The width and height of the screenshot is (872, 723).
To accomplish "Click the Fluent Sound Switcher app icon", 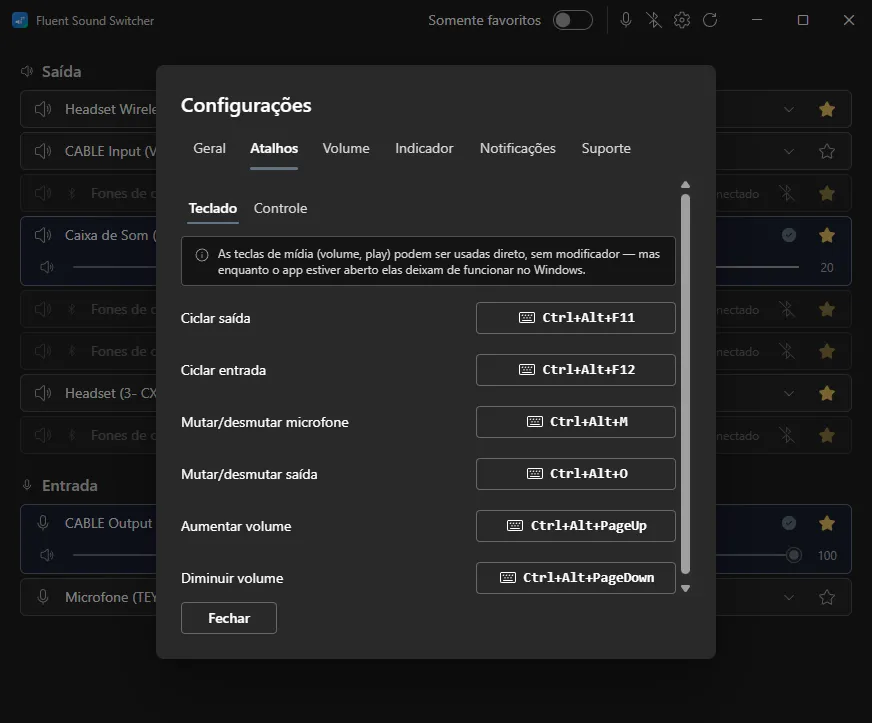I will coord(20,21).
